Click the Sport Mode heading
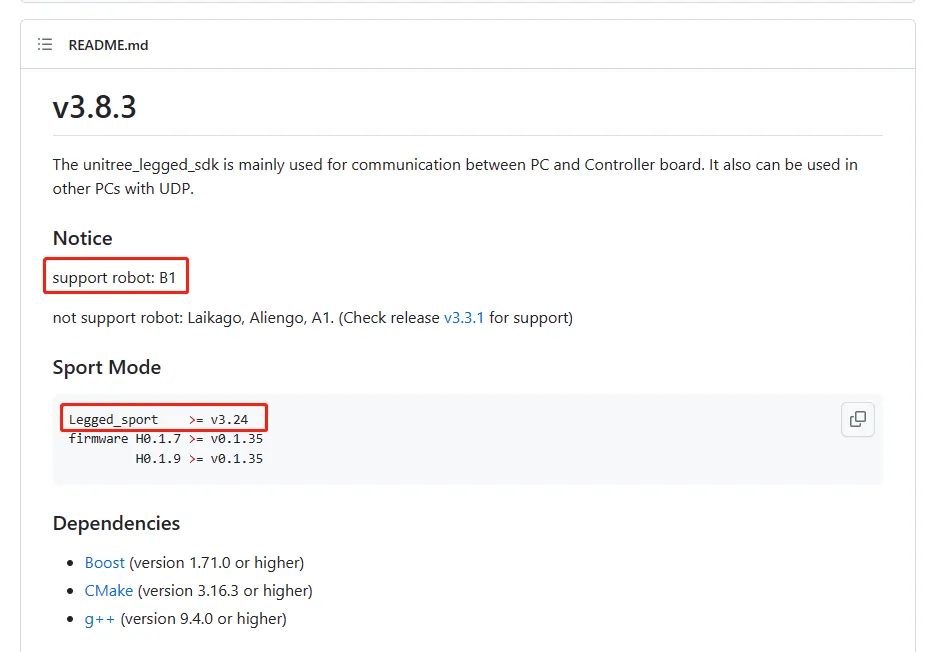936x652 pixels. (107, 367)
